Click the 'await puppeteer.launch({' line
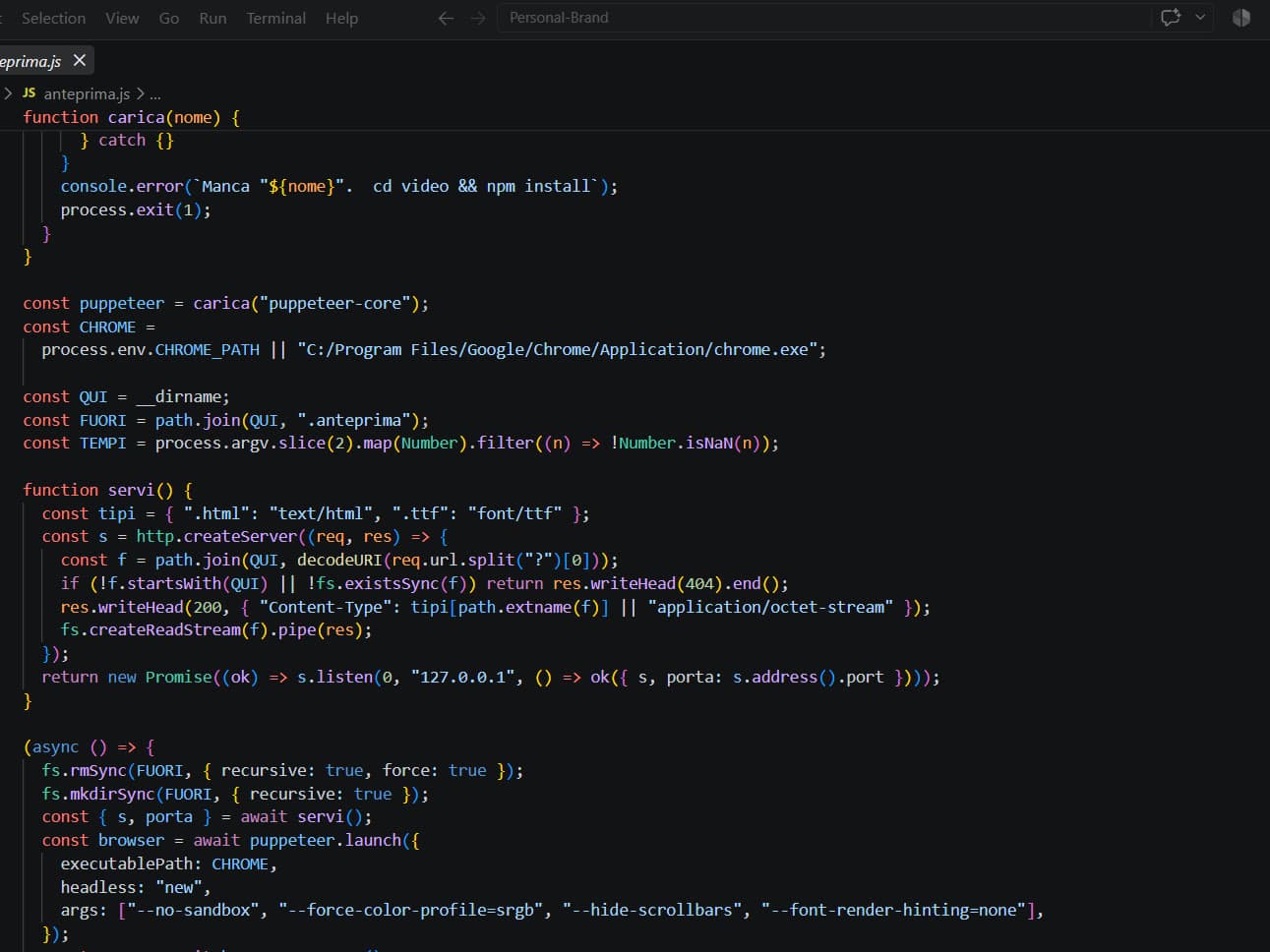 [x=231, y=840]
